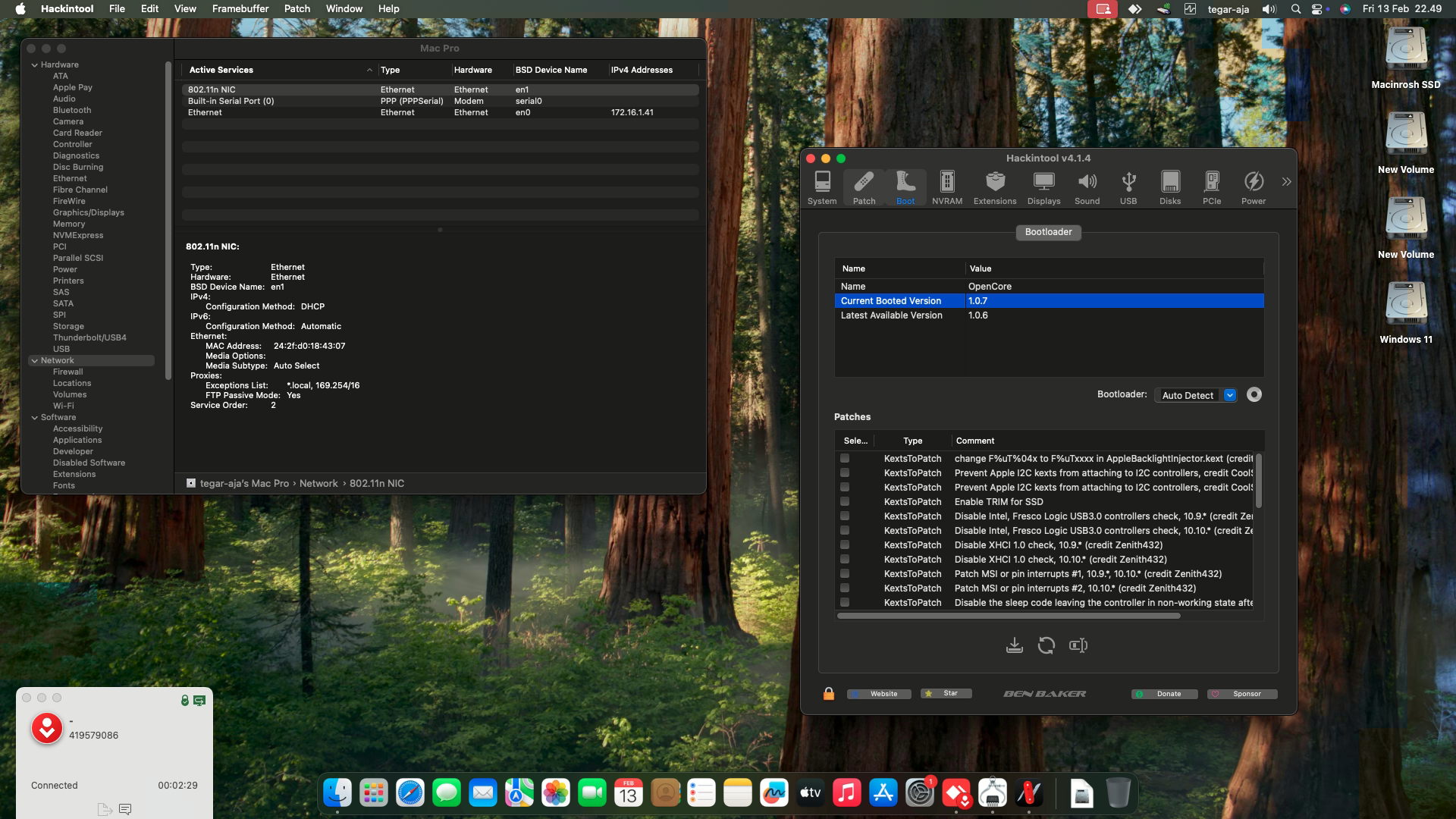This screenshot has width=1456, height=819.
Task: Open the Macinrosh SSD desktop drive
Action: click(x=1406, y=58)
